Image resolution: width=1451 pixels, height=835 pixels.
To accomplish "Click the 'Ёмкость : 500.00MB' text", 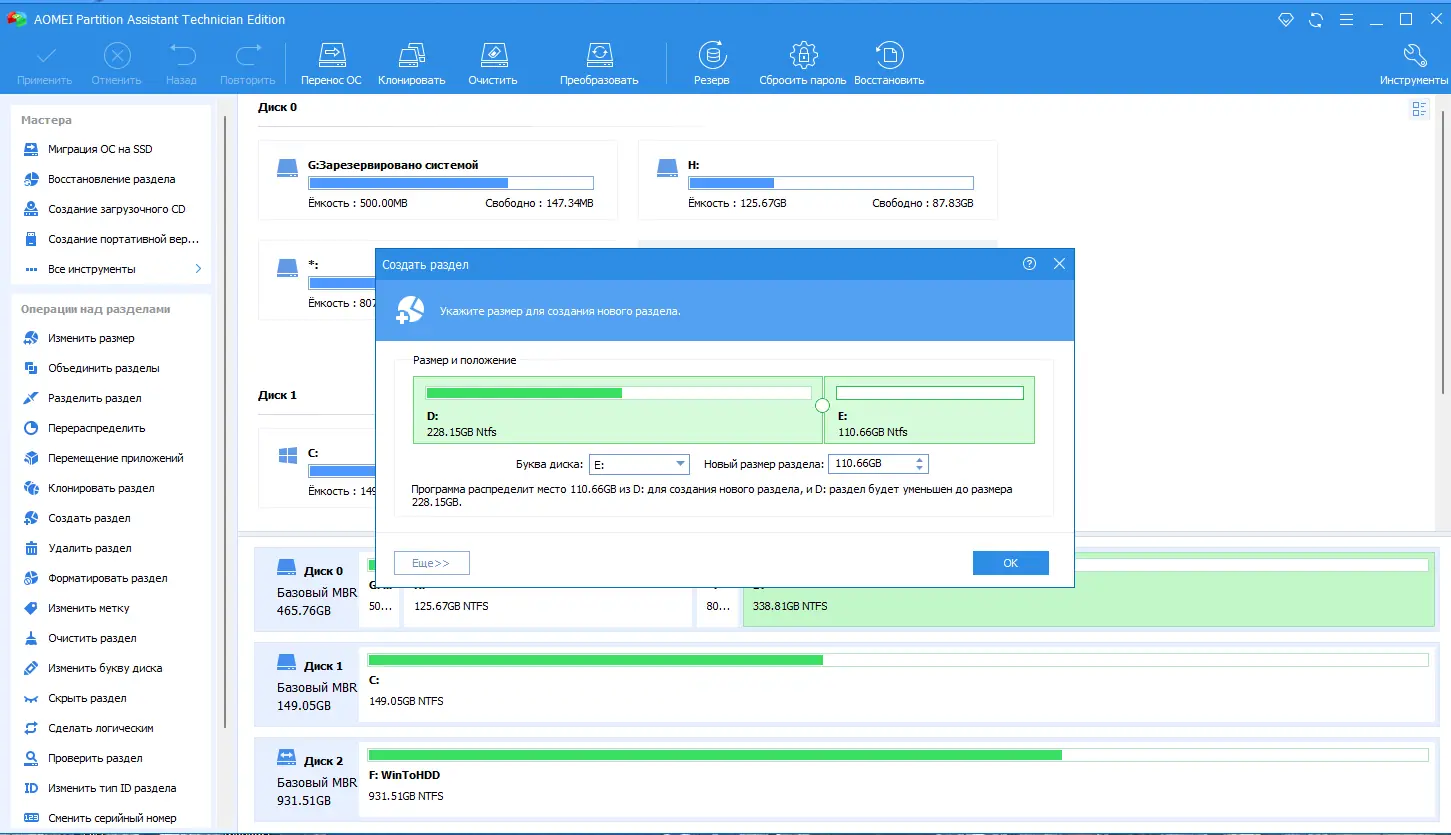I will pos(358,203).
